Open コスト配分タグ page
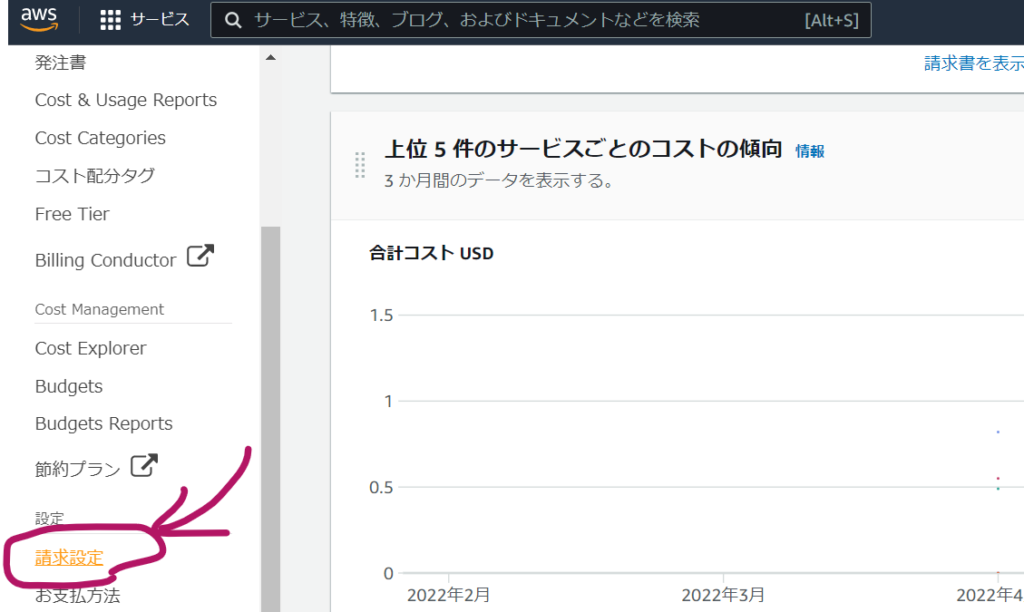The image size is (1024, 612). (x=95, y=176)
